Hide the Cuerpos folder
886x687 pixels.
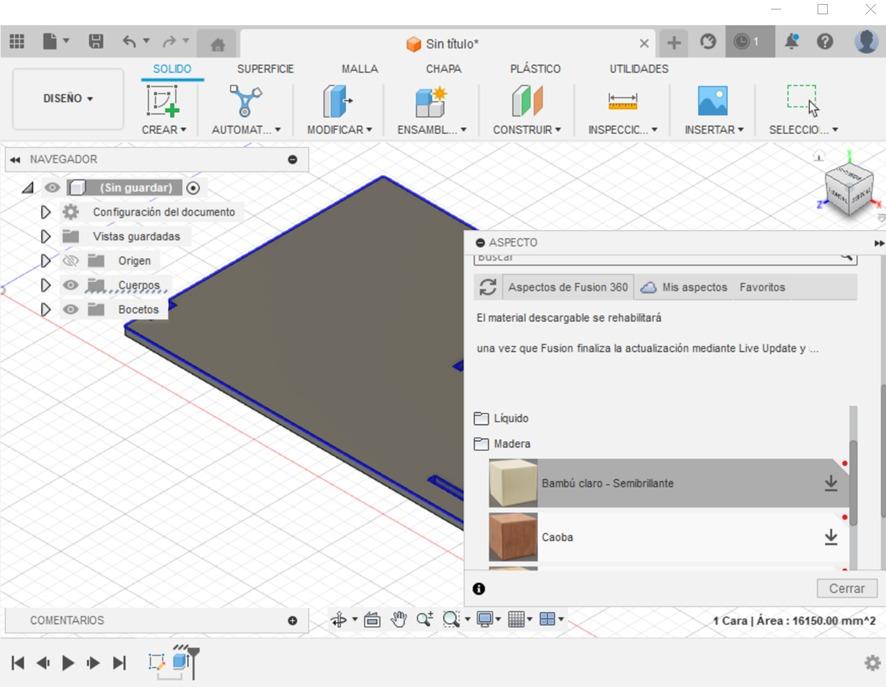70,285
